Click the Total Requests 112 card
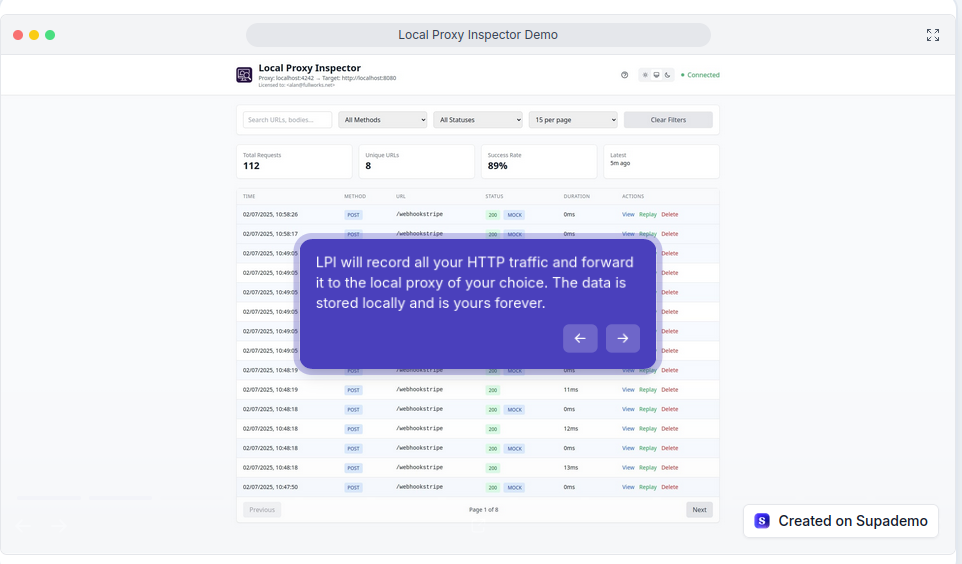 [294, 161]
